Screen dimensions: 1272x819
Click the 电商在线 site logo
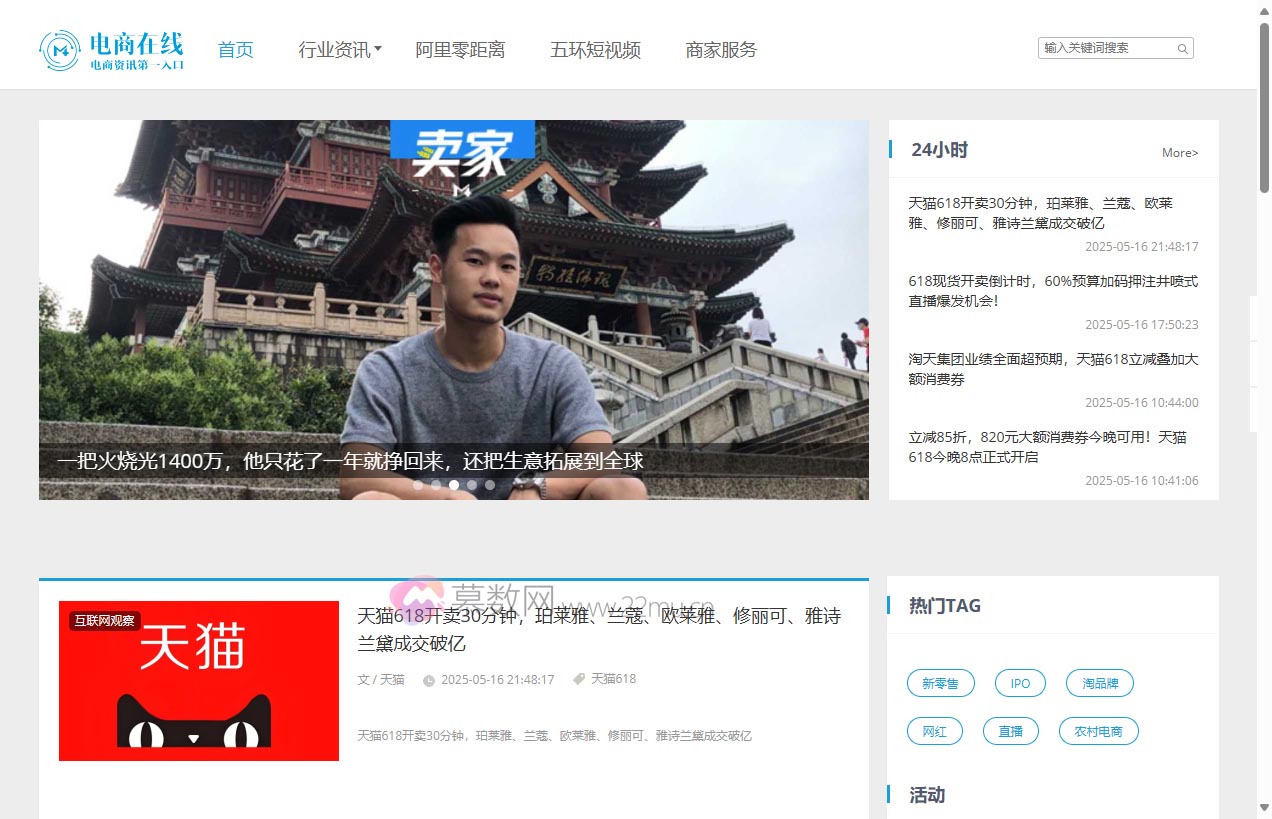tap(112, 50)
